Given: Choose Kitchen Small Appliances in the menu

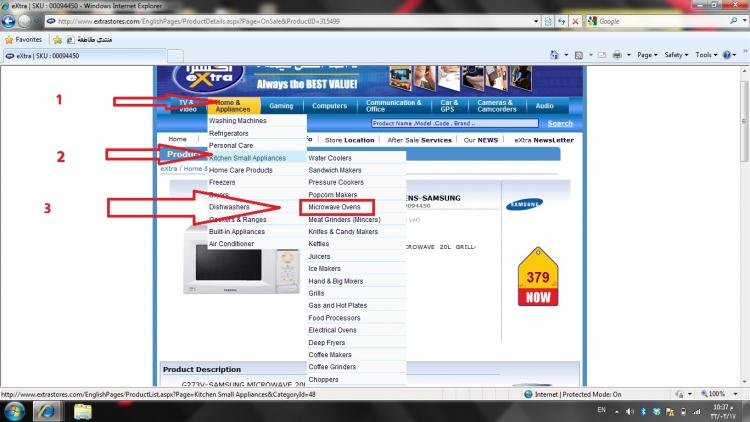Looking at the screenshot, I should pos(247,158).
